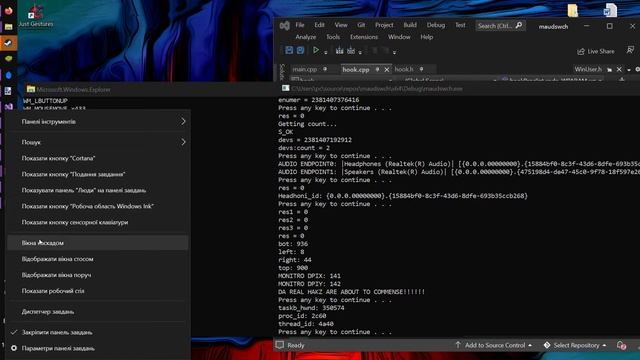
Task: Open the Just Gestures desktop shortcut
Action: click(36, 16)
